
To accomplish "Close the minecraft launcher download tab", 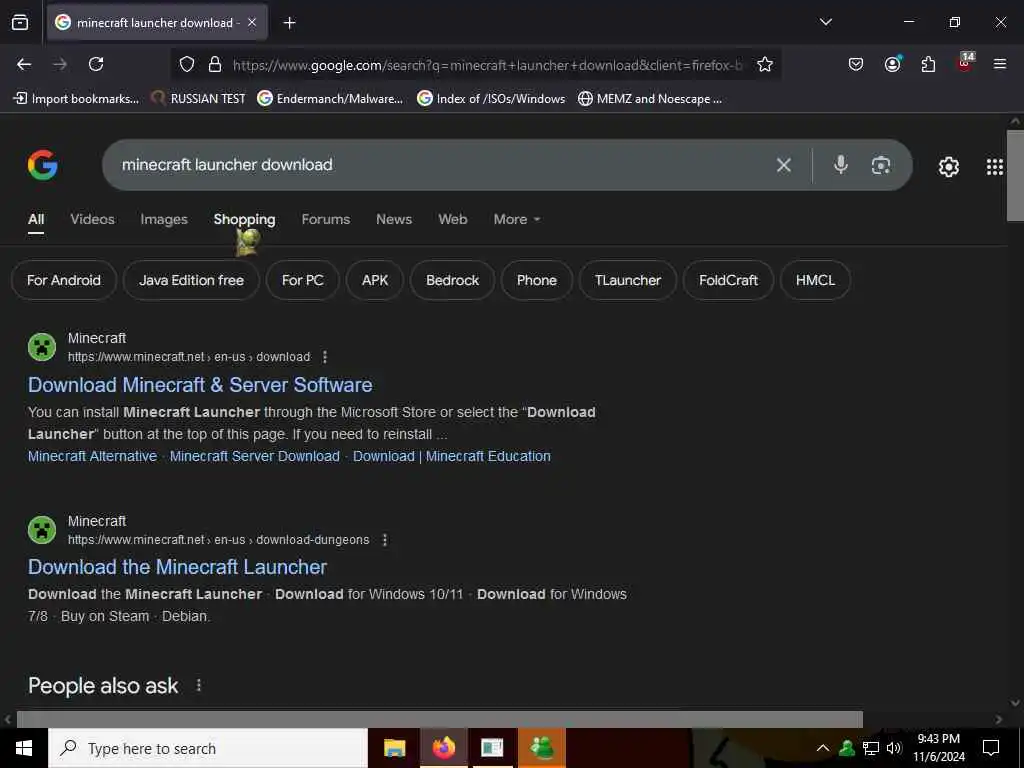I will tap(252, 23).
